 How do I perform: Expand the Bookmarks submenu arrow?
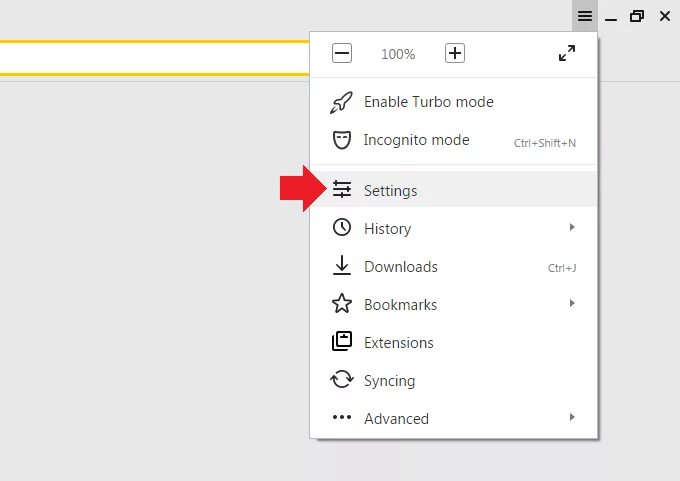click(x=572, y=303)
